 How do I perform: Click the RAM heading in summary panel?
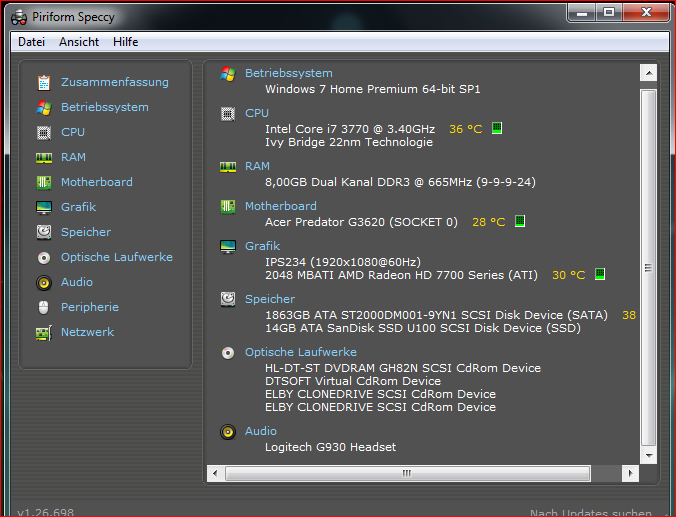[257, 166]
